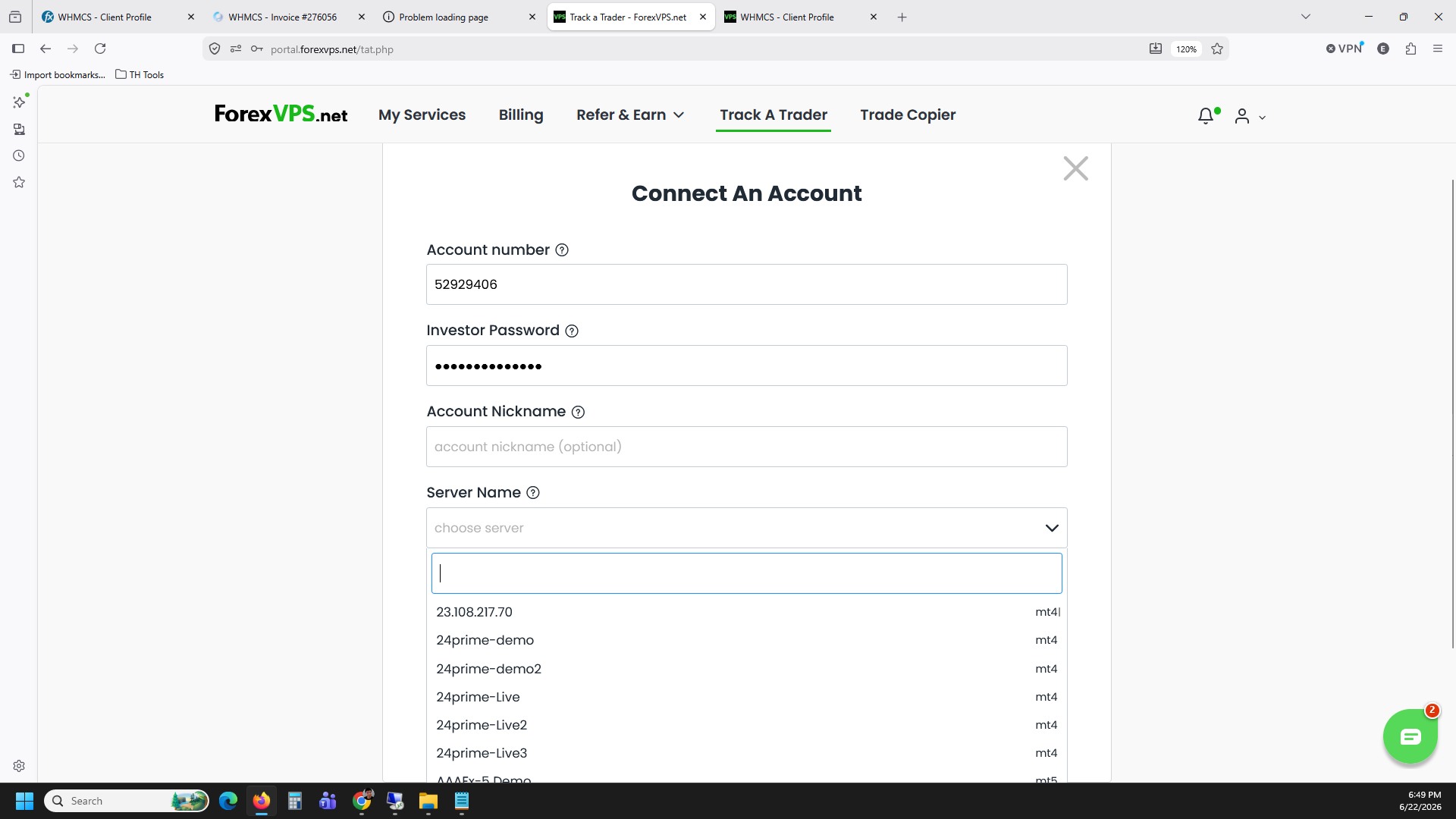
Task: Open File Explorer from taskbar
Action: pyautogui.click(x=428, y=801)
